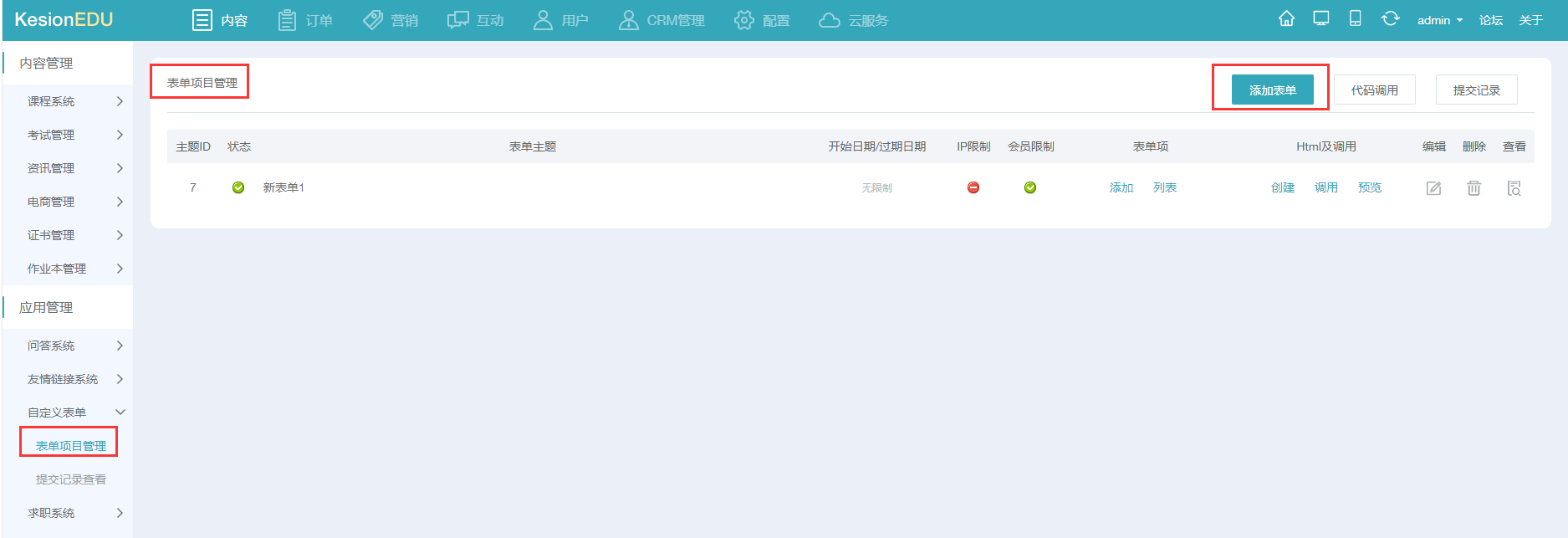Click the mobile phone preview icon

pos(1355,18)
